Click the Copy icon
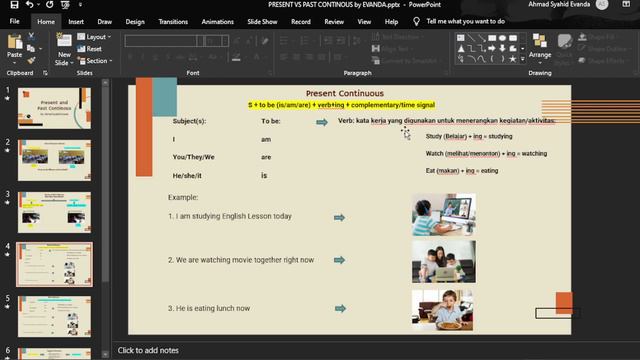640x360 pixels. 31,49
